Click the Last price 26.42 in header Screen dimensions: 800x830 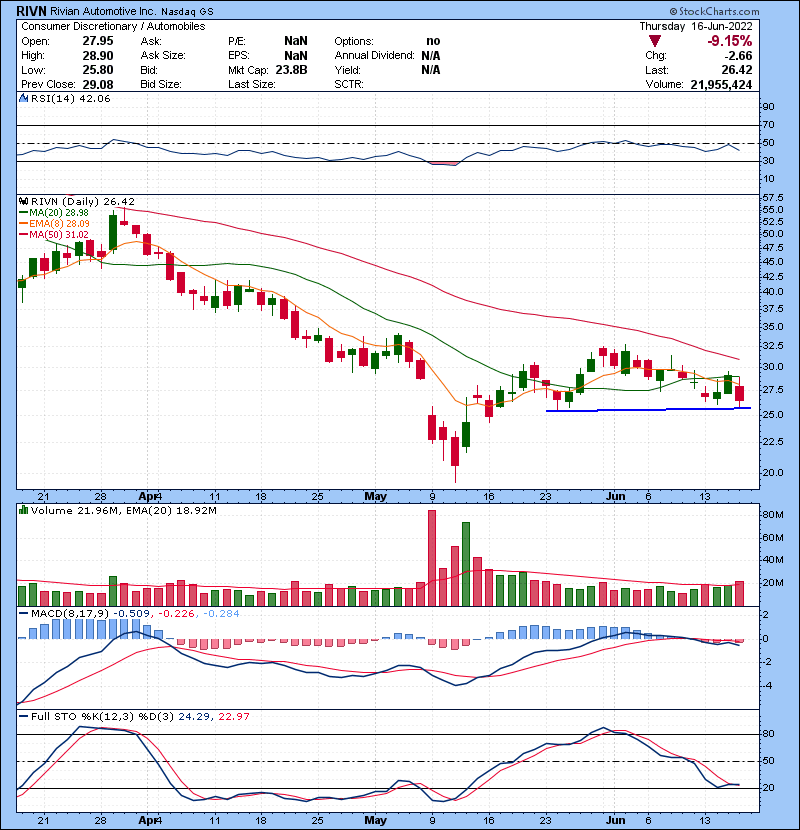point(737,70)
